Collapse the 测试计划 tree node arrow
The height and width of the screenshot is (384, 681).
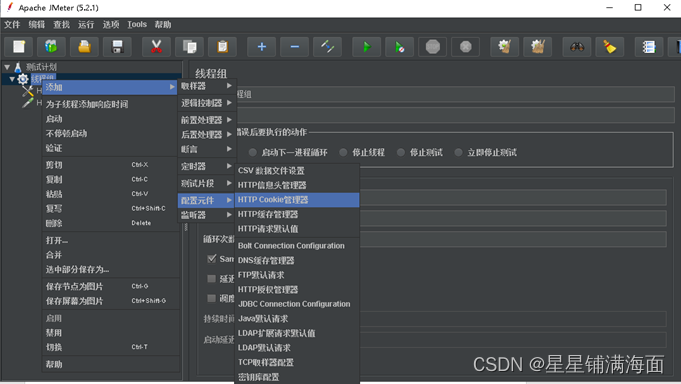pos(7,67)
